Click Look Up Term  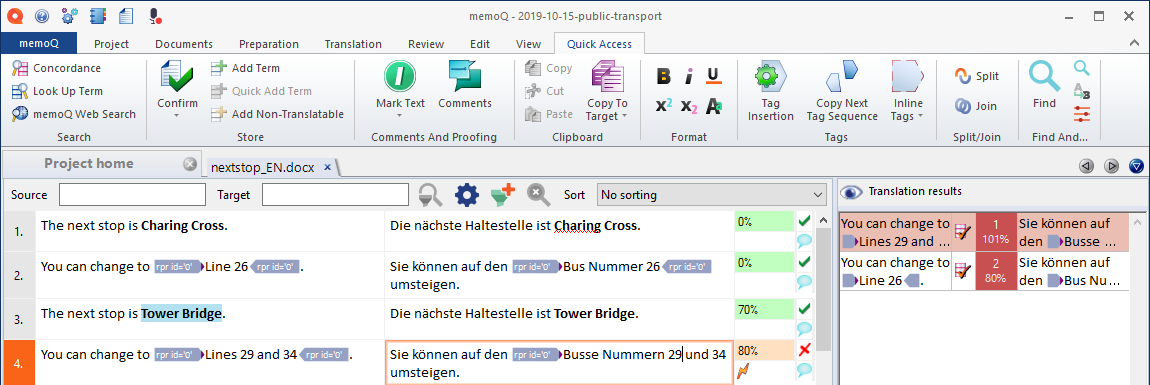click(56, 91)
